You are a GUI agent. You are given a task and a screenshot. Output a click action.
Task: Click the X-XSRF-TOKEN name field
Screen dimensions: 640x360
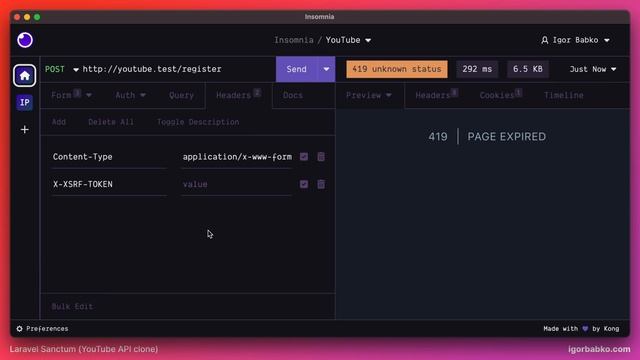click(x=109, y=184)
